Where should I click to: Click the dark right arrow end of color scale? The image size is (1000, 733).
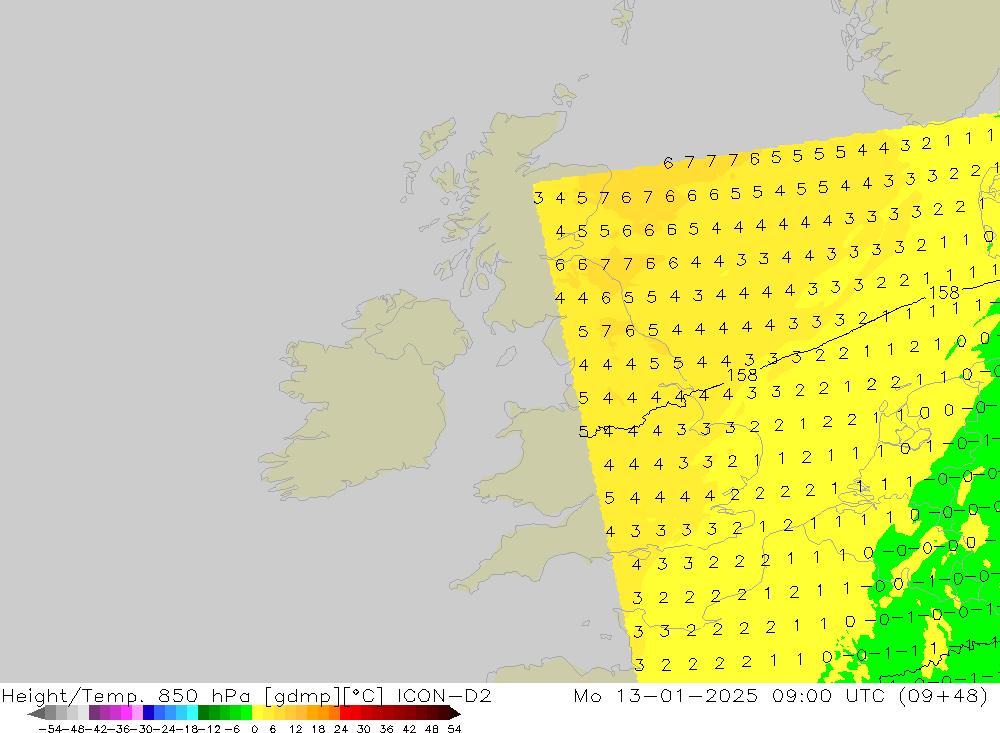[x=455, y=713]
